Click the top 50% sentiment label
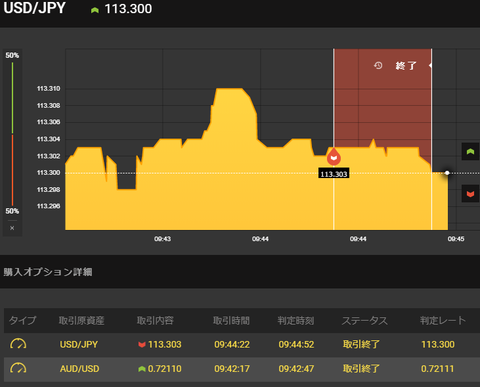 [12, 55]
